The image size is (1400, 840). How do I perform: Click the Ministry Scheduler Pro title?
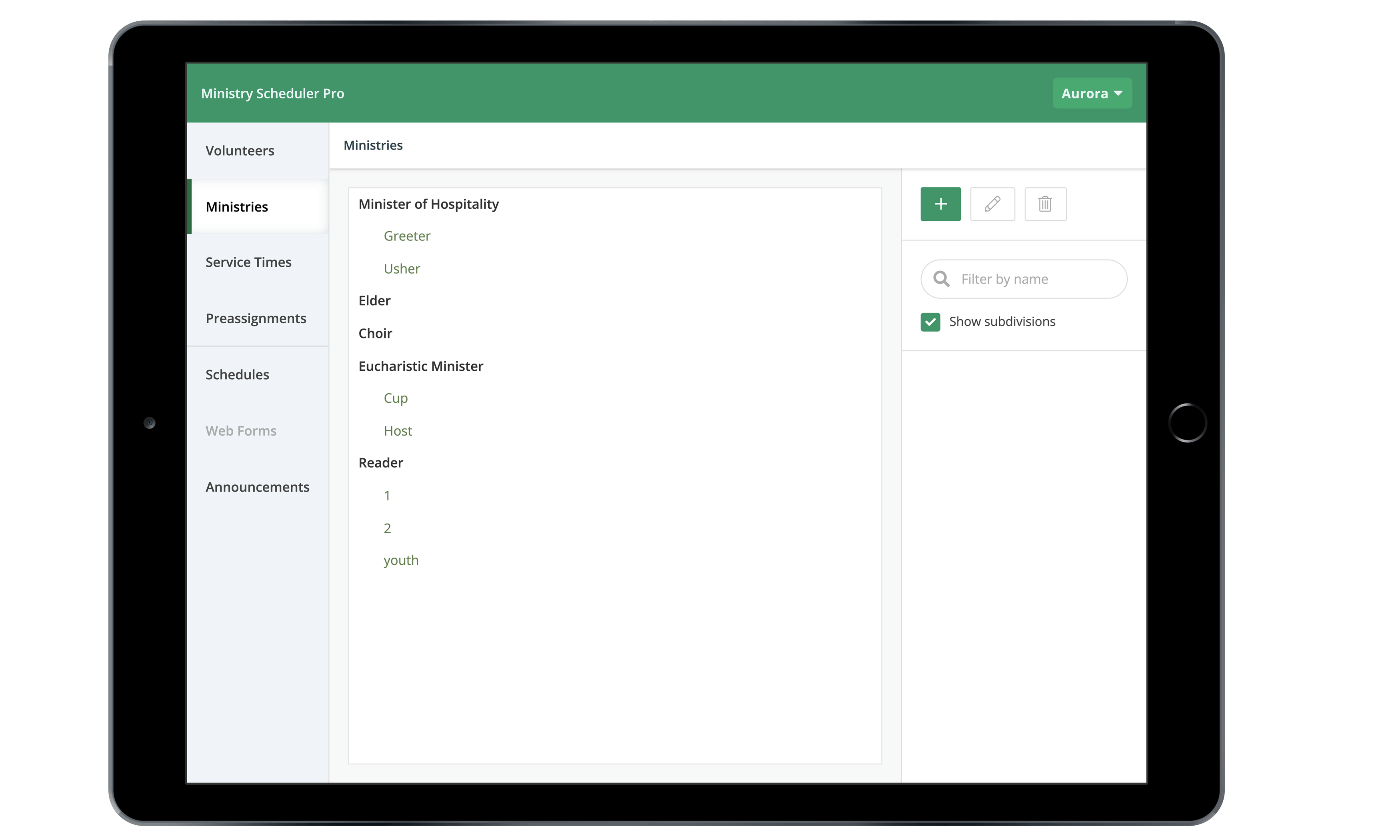click(272, 93)
